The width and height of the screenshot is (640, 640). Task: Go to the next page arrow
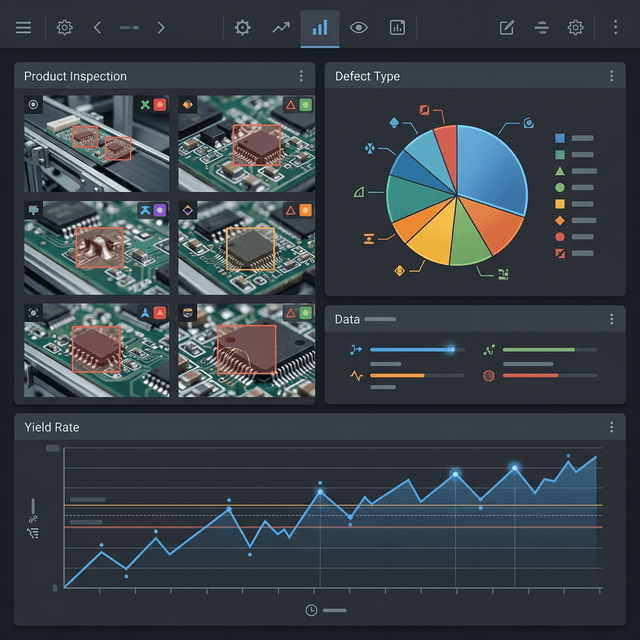click(x=161, y=28)
